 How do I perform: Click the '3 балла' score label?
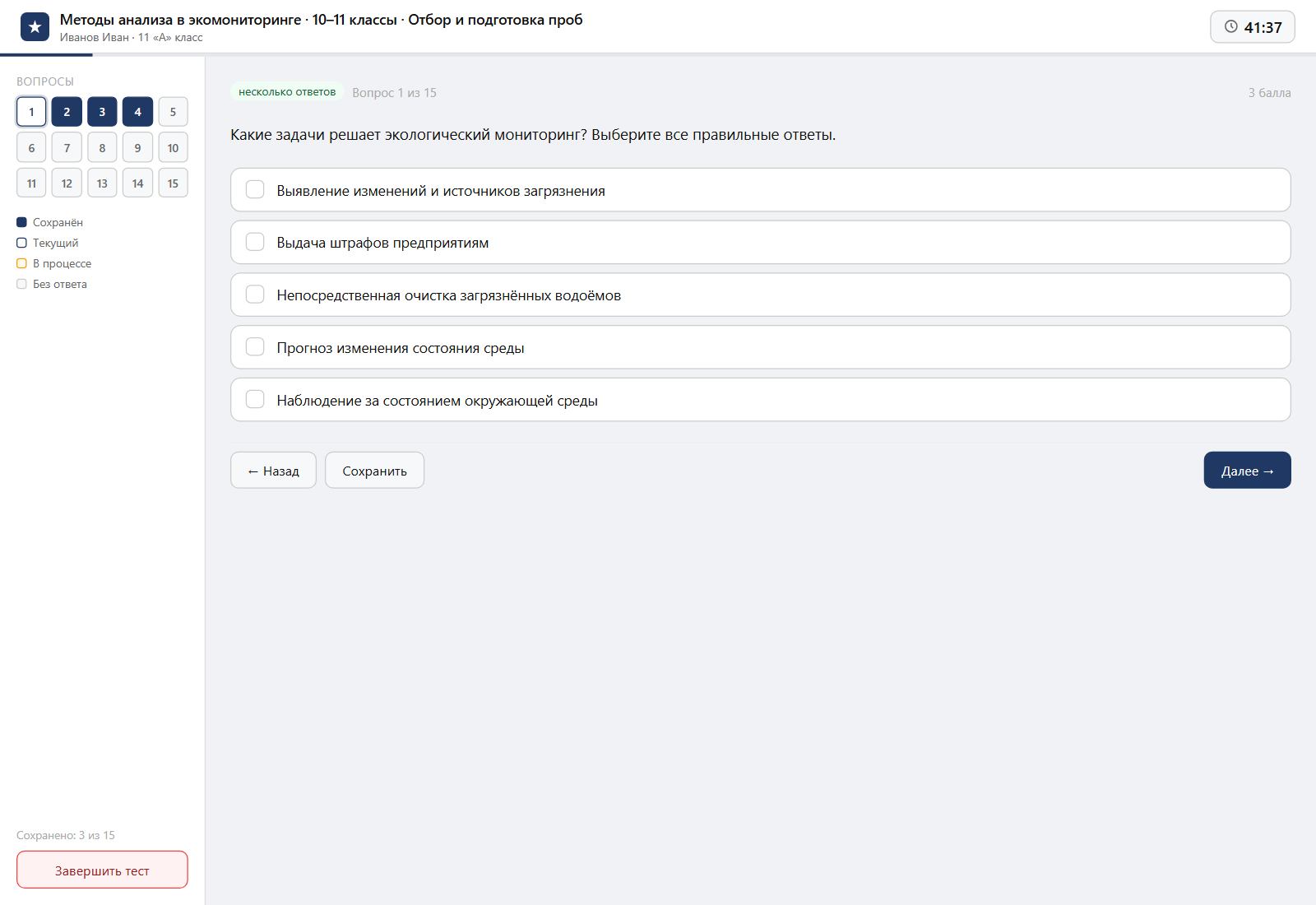(x=1269, y=93)
